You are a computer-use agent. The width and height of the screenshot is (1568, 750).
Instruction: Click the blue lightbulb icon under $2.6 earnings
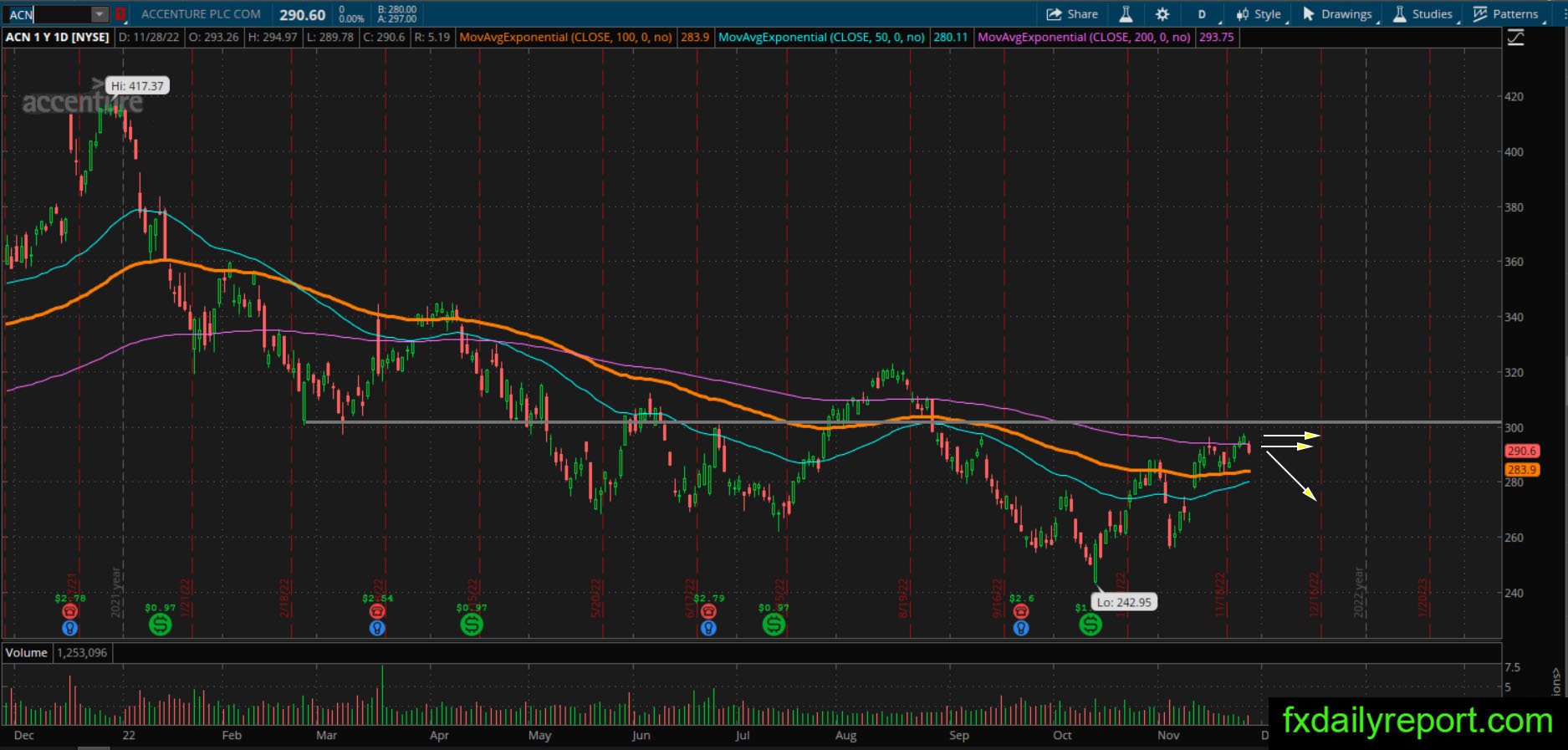click(1020, 627)
